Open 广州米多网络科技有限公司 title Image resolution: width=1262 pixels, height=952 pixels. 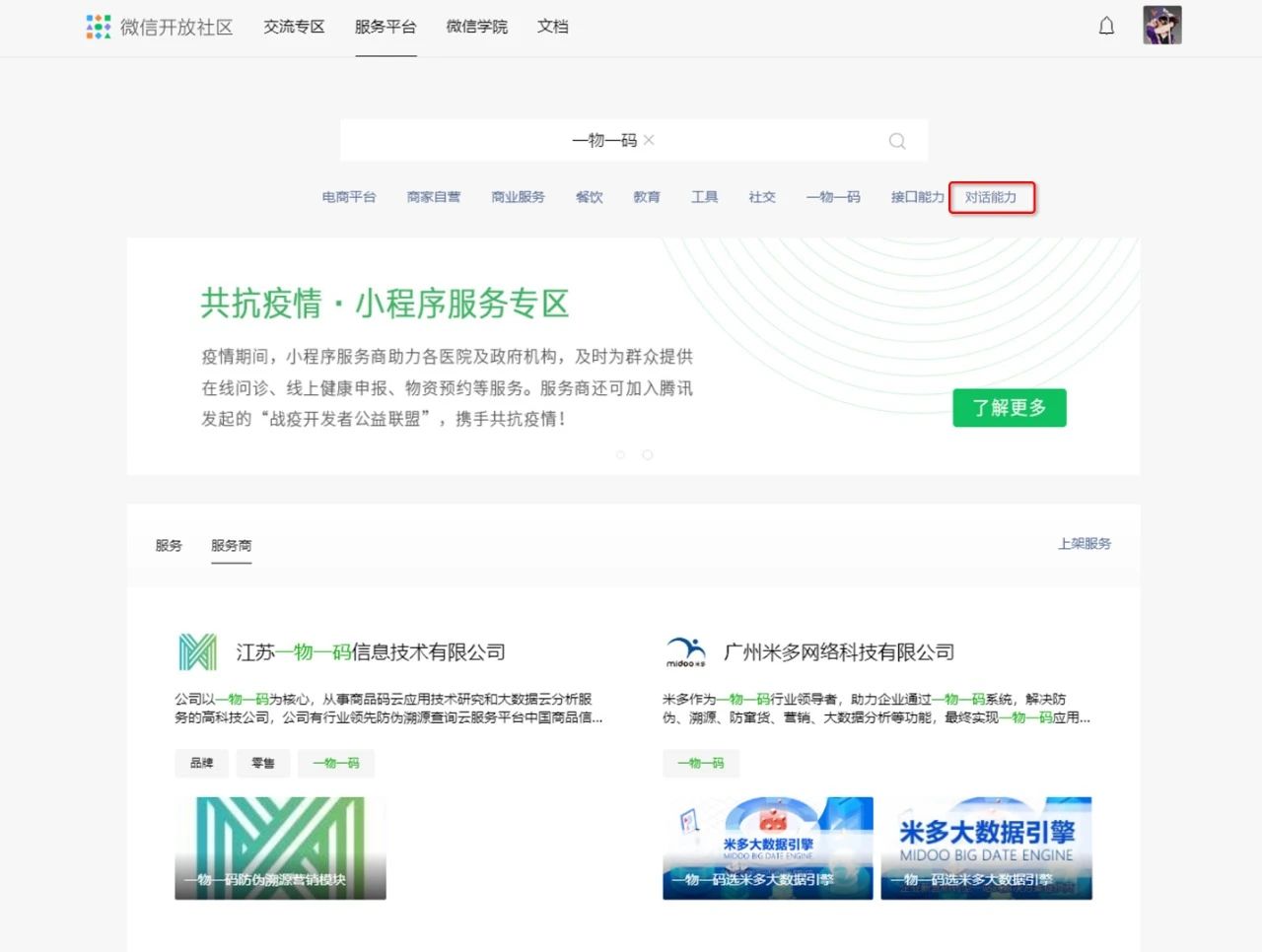(839, 651)
